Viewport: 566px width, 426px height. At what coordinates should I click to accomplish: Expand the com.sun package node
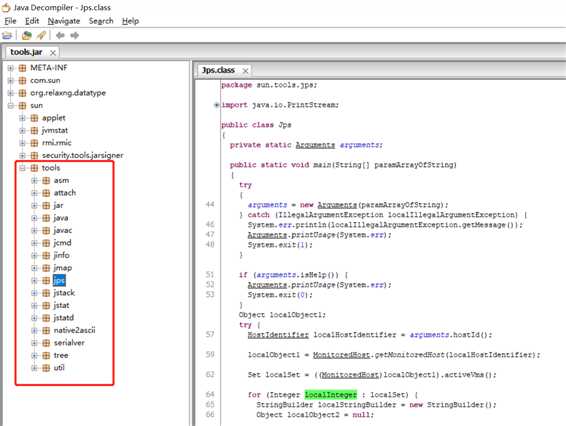pos(11,81)
